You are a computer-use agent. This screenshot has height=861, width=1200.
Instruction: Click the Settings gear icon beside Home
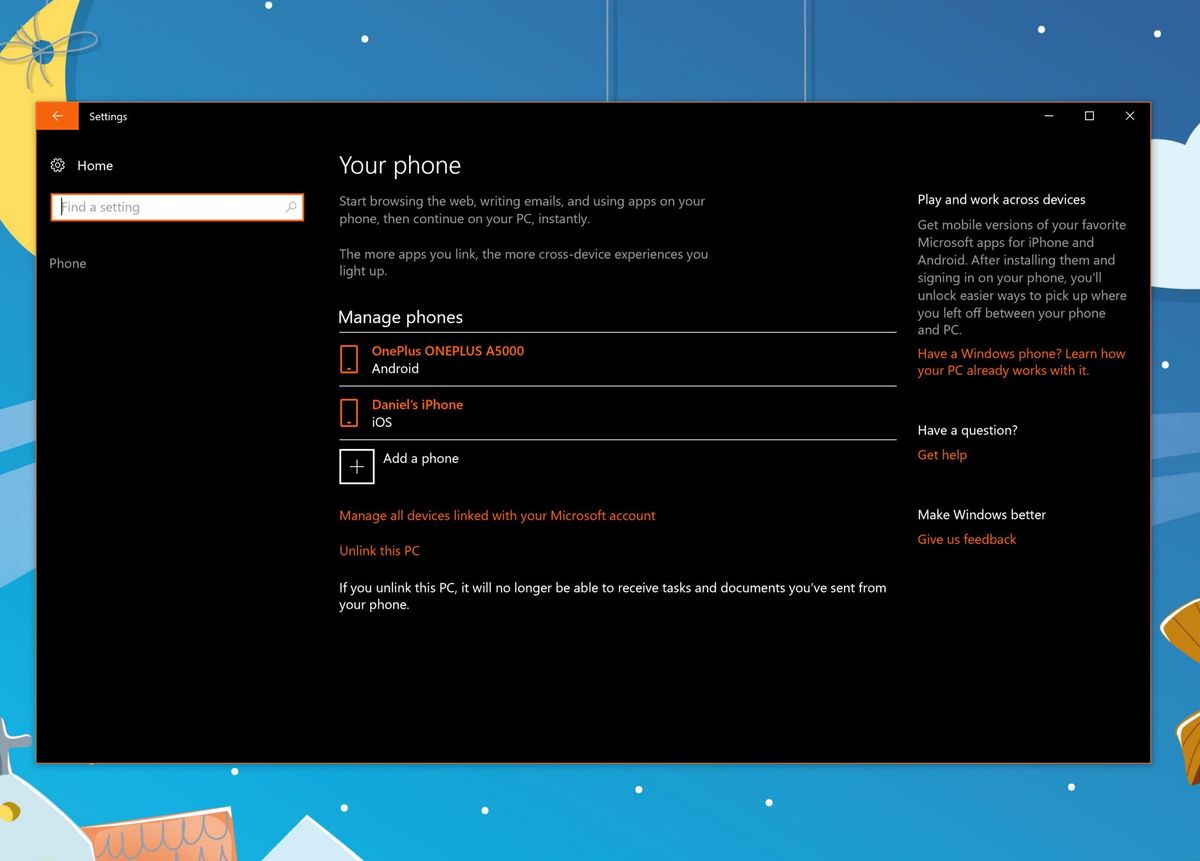pyautogui.click(x=58, y=165)
